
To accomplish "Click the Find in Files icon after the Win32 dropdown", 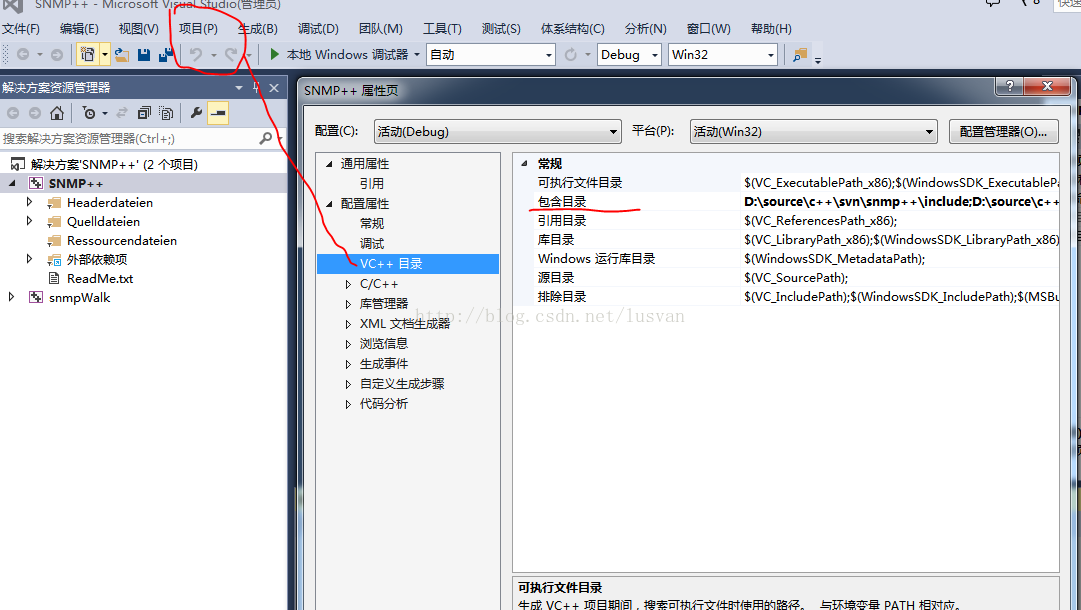I will (x=800, y=54).
